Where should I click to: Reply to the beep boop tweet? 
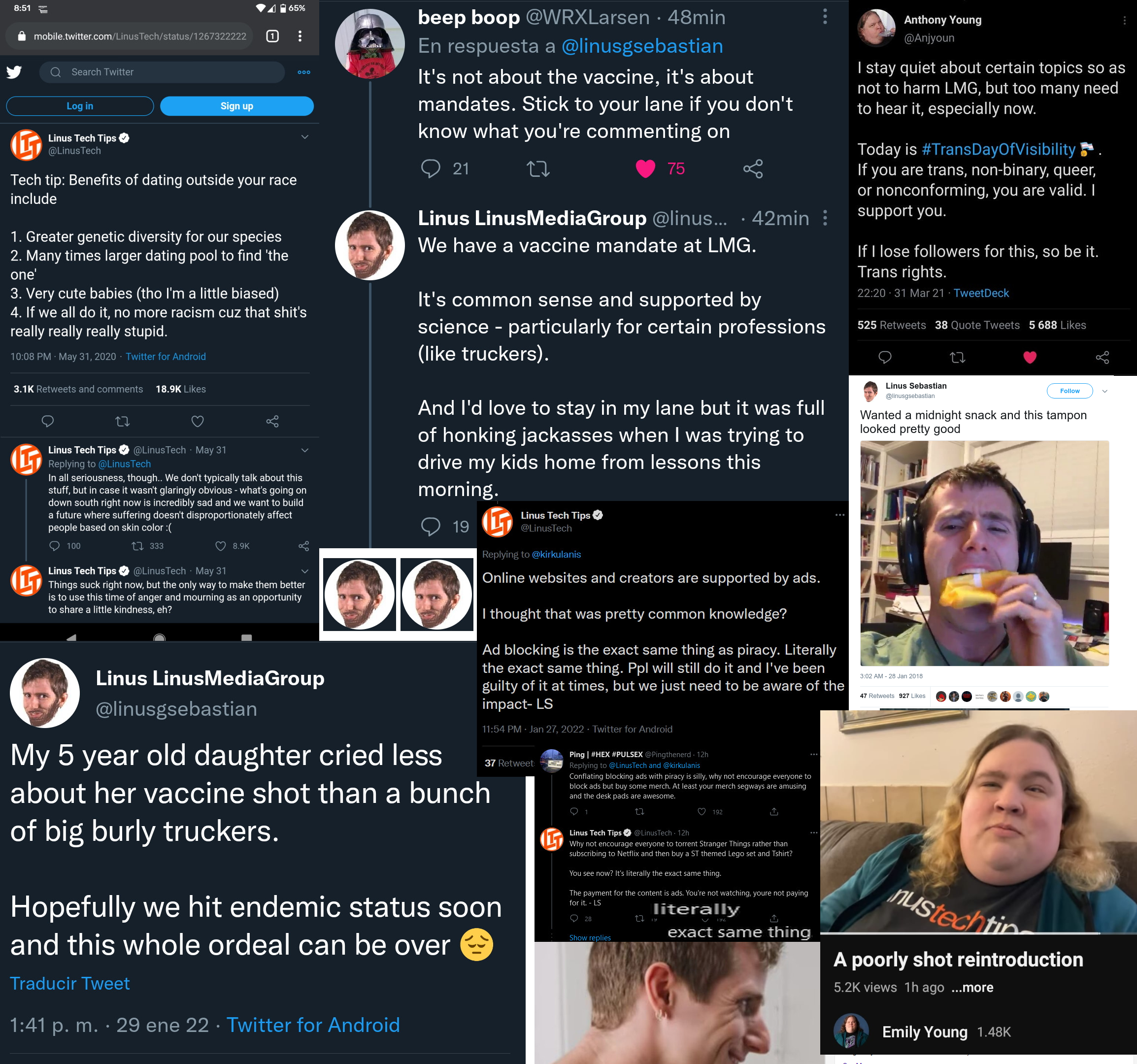pyautogui.click(x=431, y=168)
